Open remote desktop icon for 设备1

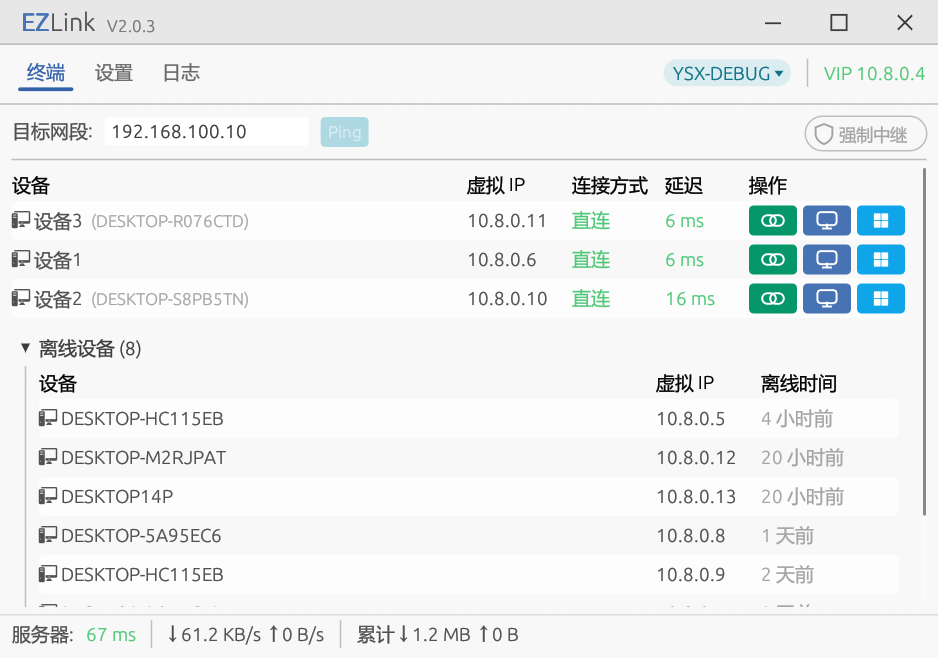tap(827, 260)
